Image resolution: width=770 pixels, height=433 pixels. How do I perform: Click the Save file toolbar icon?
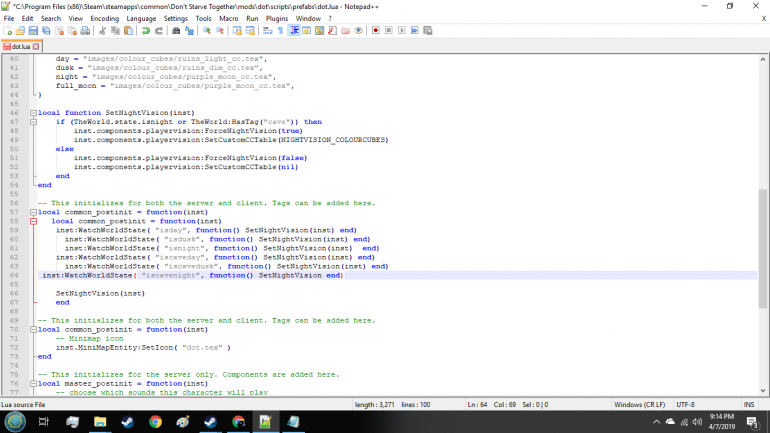(33, 31)
